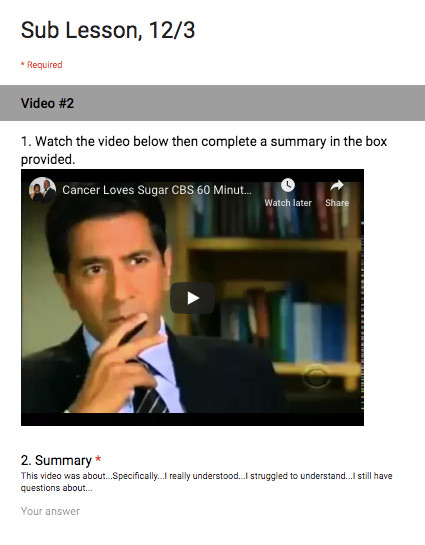Open the video title Cancer Loves Sugar link
This screenshot has height=545, width=425.
tap(157, 190)
